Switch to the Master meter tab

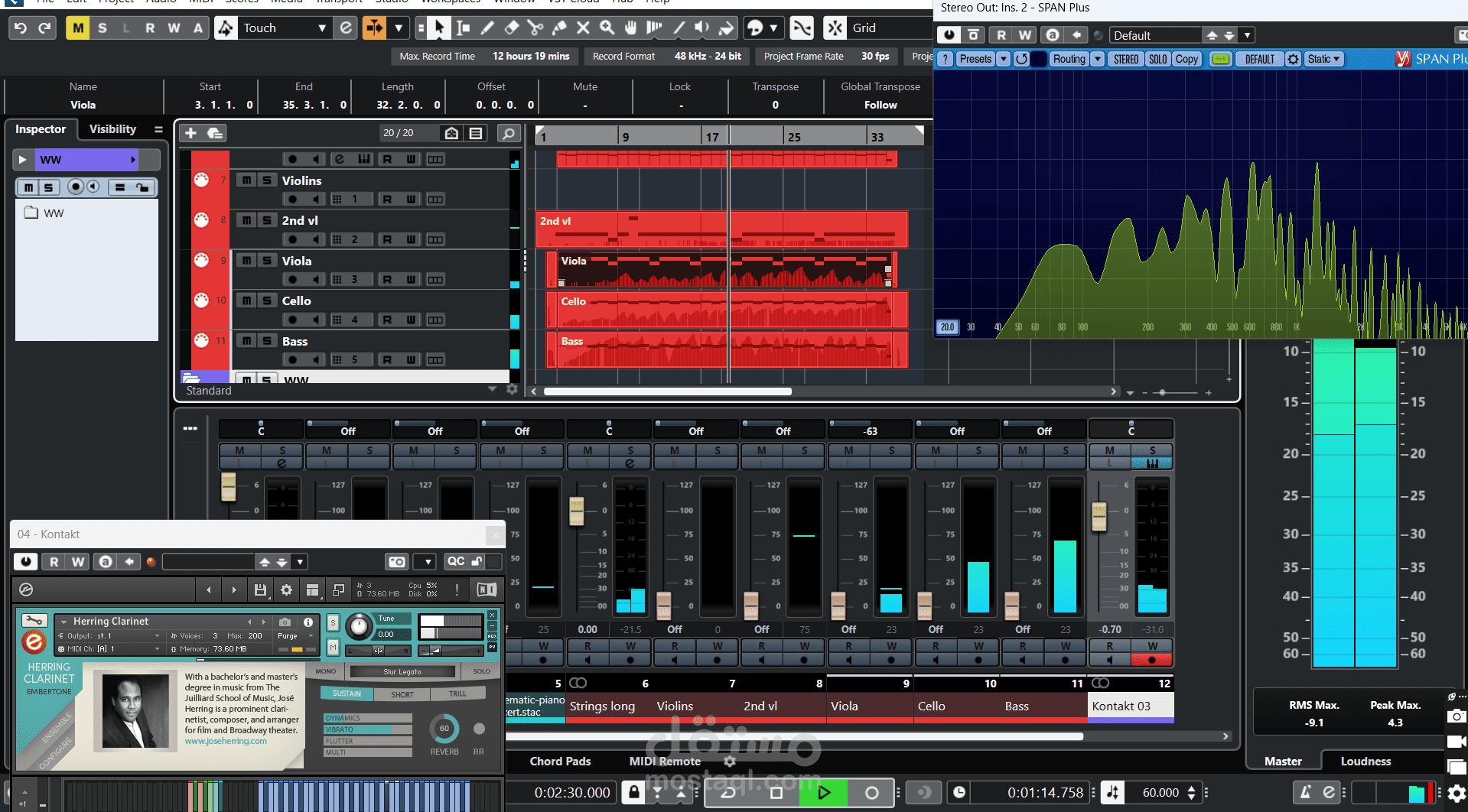tap(1283, 762)
